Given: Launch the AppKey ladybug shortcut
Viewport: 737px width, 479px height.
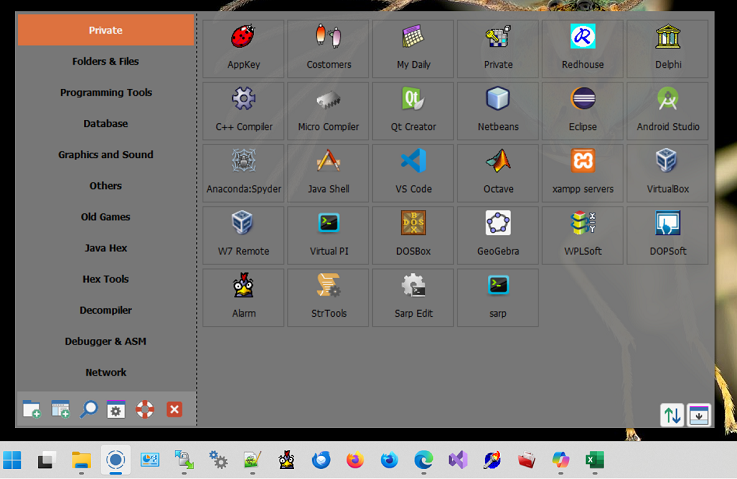Looking at the screenshot, I should point(243,48).
